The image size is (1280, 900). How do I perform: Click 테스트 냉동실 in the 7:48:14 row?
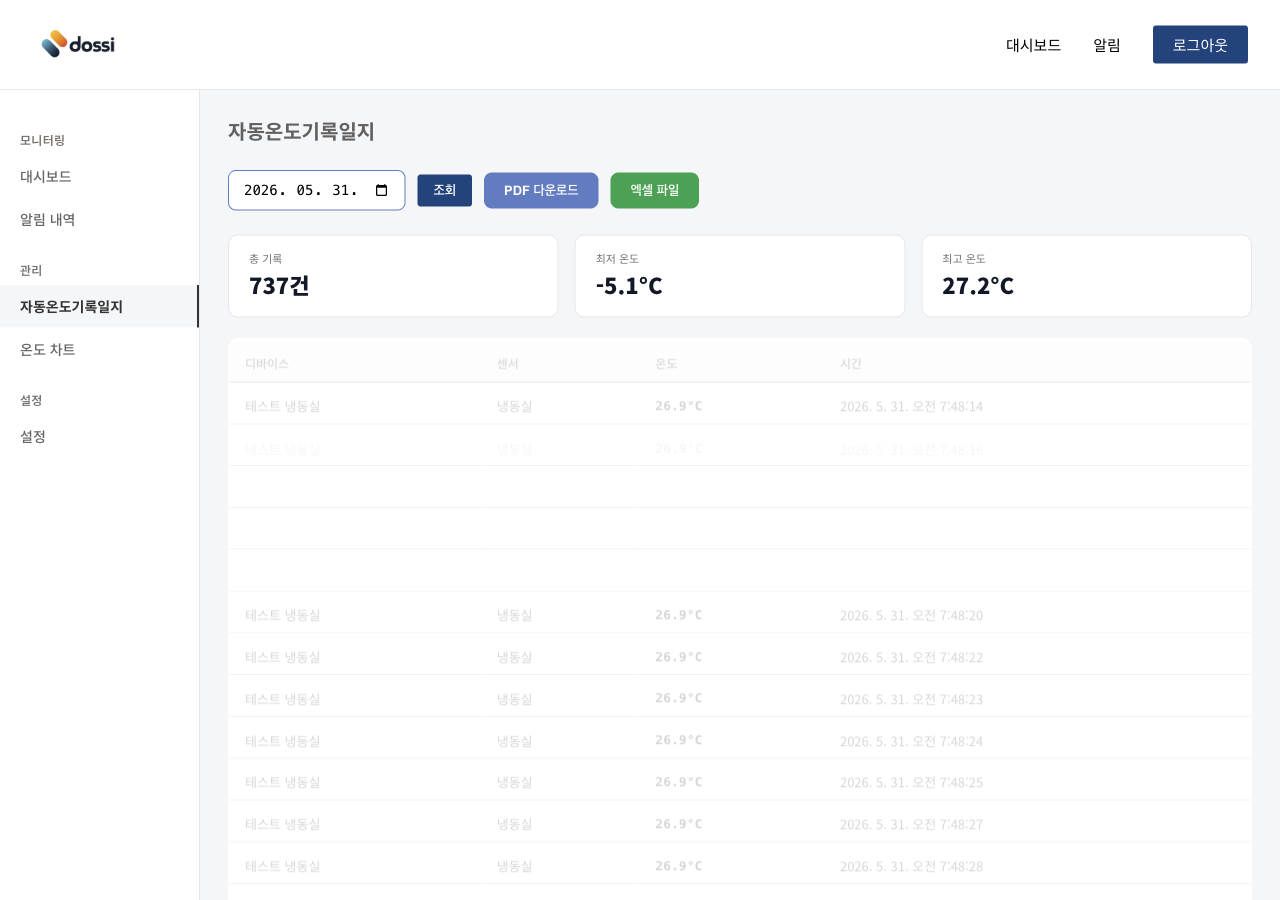283,406
